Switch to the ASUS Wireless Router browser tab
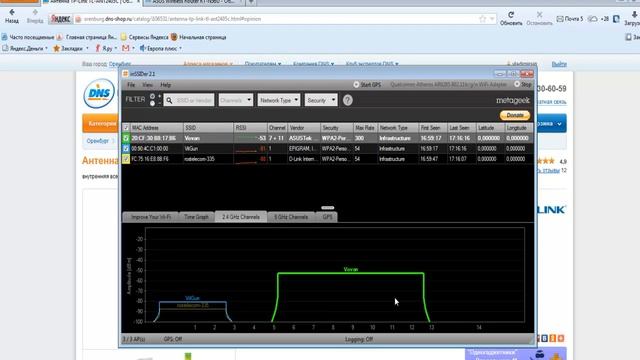Viewport: 640px width, 360px height. point(193,2)
